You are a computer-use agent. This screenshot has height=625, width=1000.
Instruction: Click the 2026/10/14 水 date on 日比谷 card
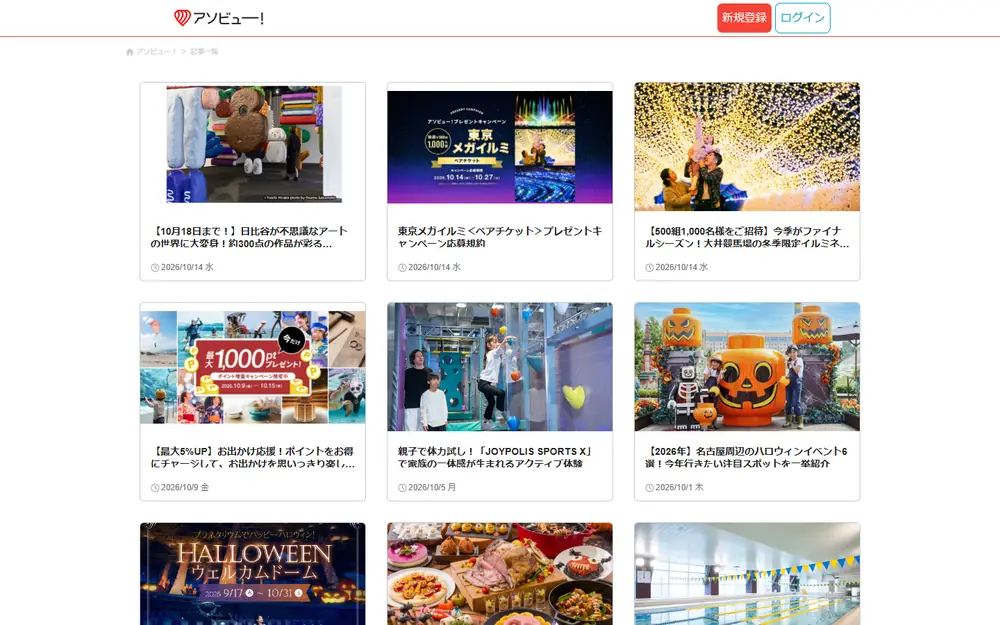[x=188, y=267]
